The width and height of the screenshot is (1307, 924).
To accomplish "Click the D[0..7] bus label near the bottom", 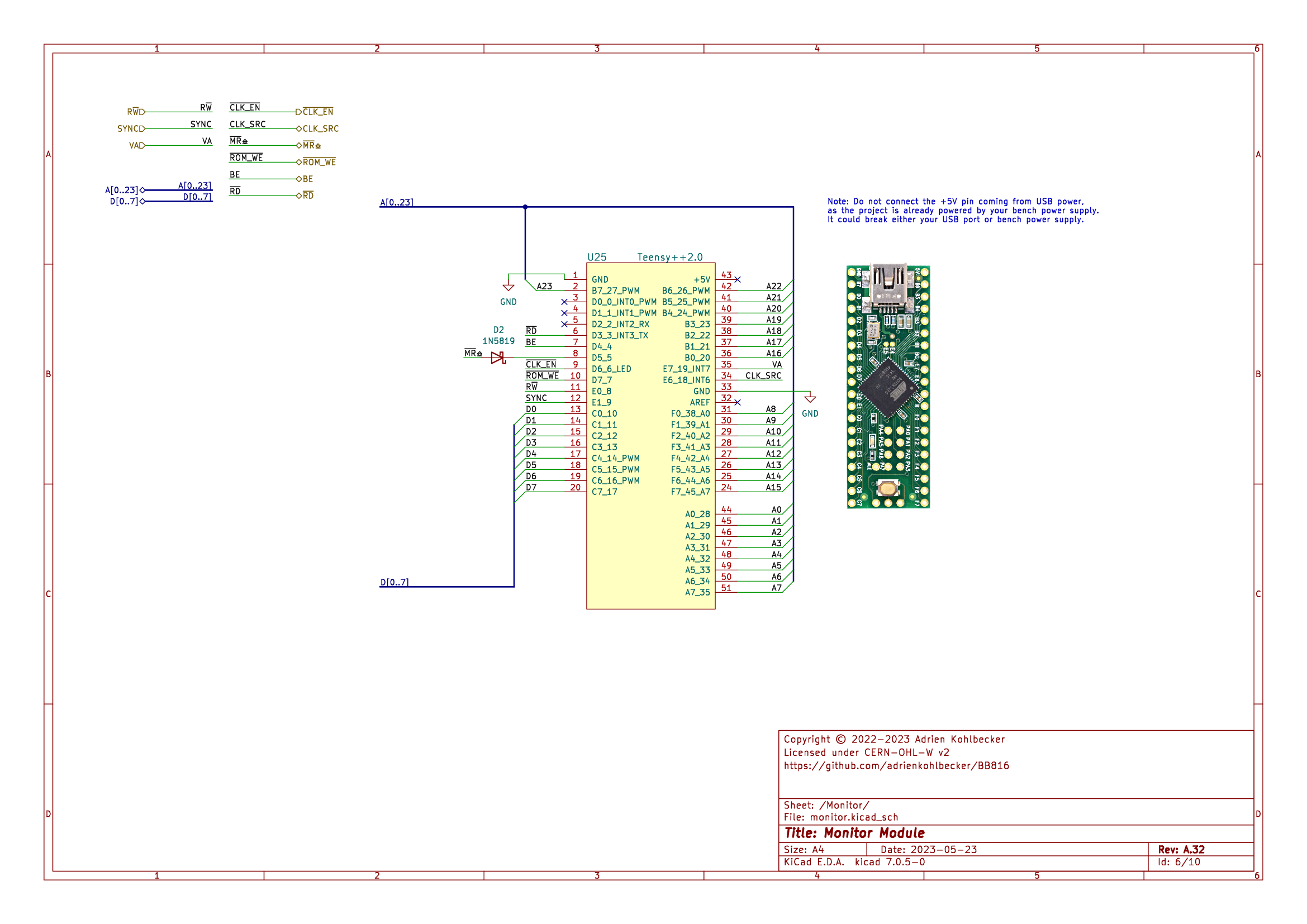I will point(394,582).
